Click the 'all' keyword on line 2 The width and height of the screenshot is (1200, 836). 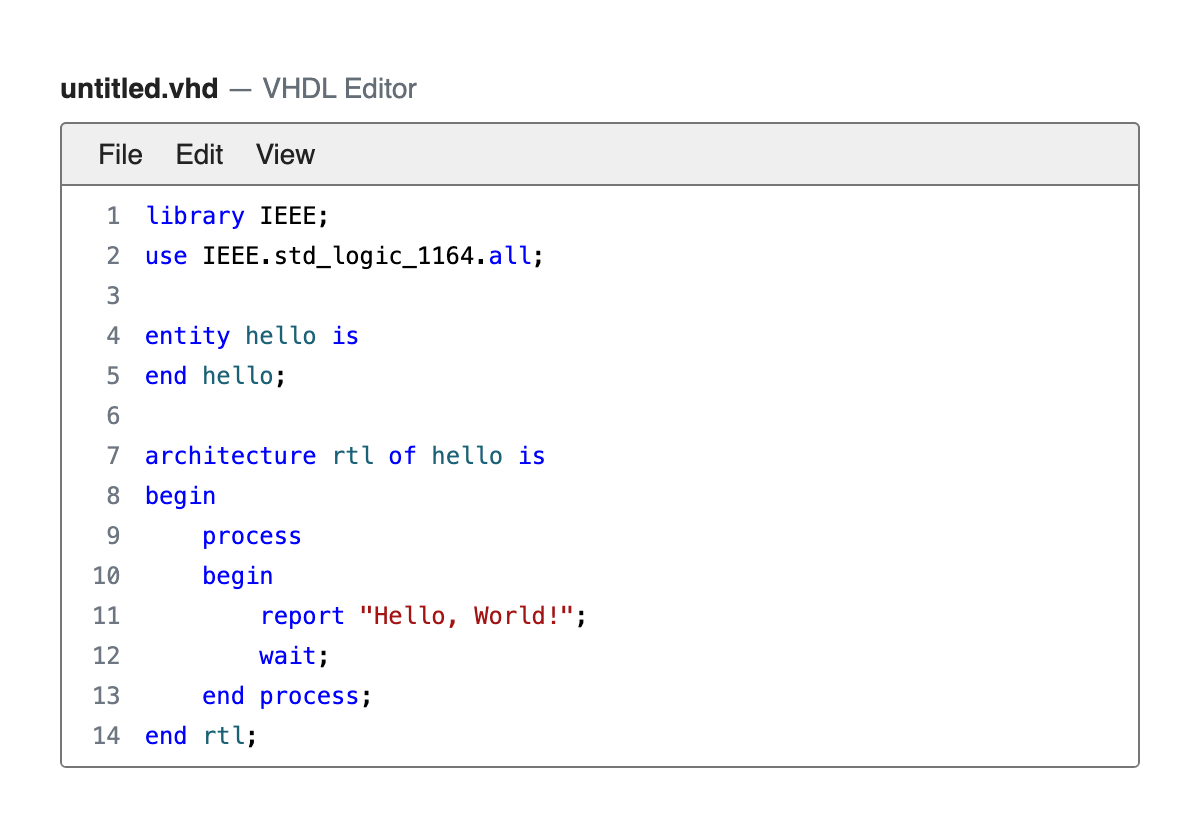point(510,256)
